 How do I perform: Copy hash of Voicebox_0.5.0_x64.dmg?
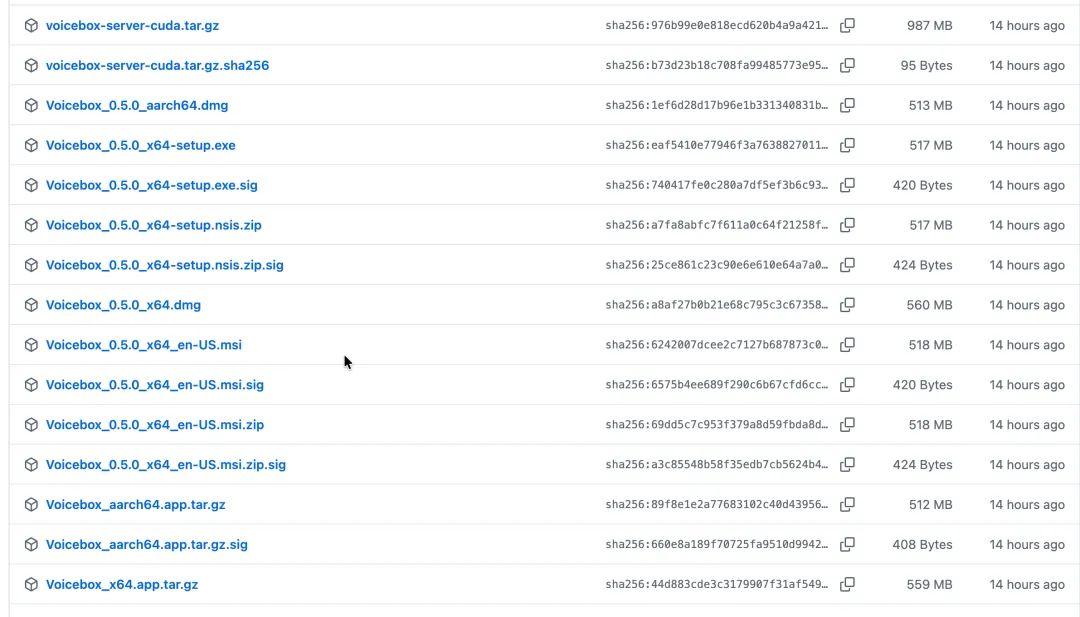click(847, 305)
